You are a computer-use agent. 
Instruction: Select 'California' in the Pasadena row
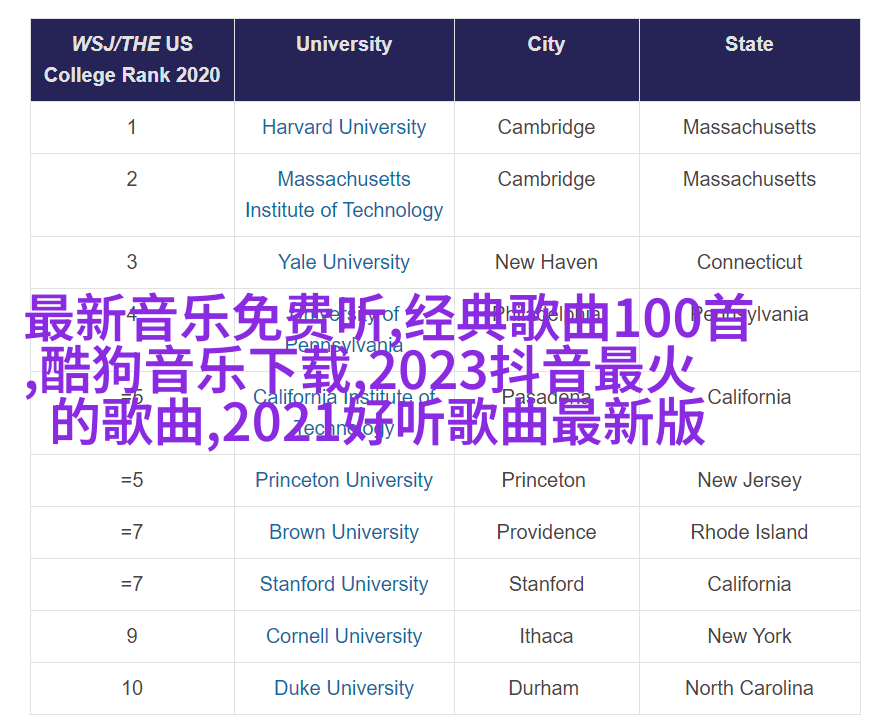pos(749,397)
